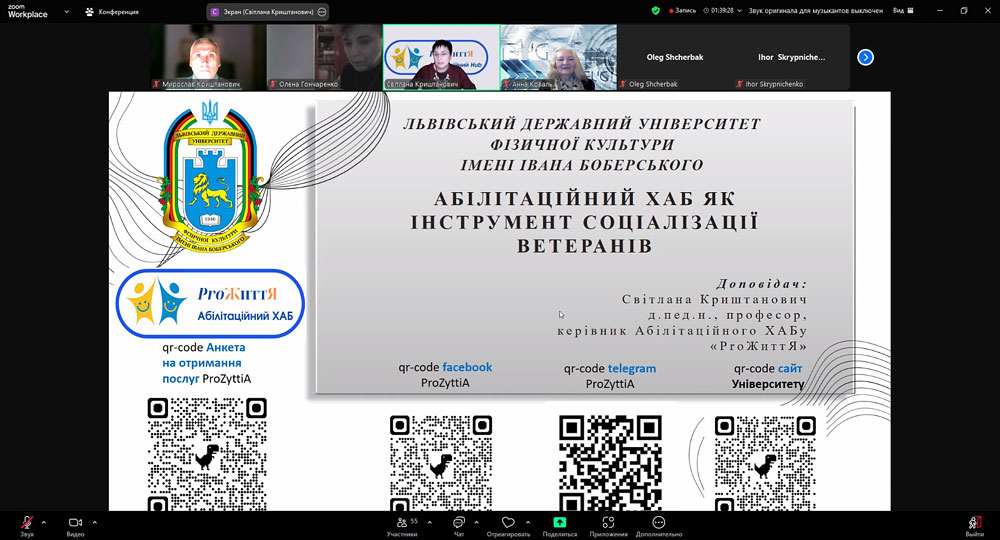The width and height of the screenshot is (1000, 540).
Task: Open Zoom Workplace dropdown chevron
Action: coord(66,11)
